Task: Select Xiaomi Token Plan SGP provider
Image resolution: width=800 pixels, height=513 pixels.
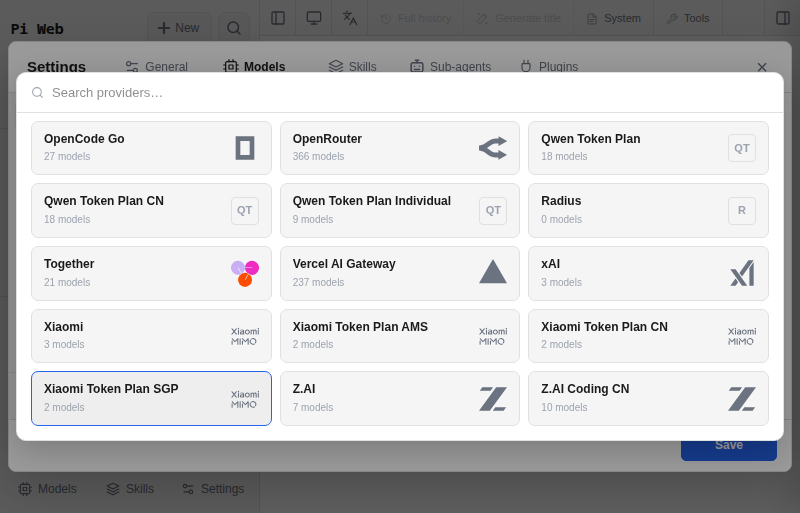Action: [x=151, y=399]
